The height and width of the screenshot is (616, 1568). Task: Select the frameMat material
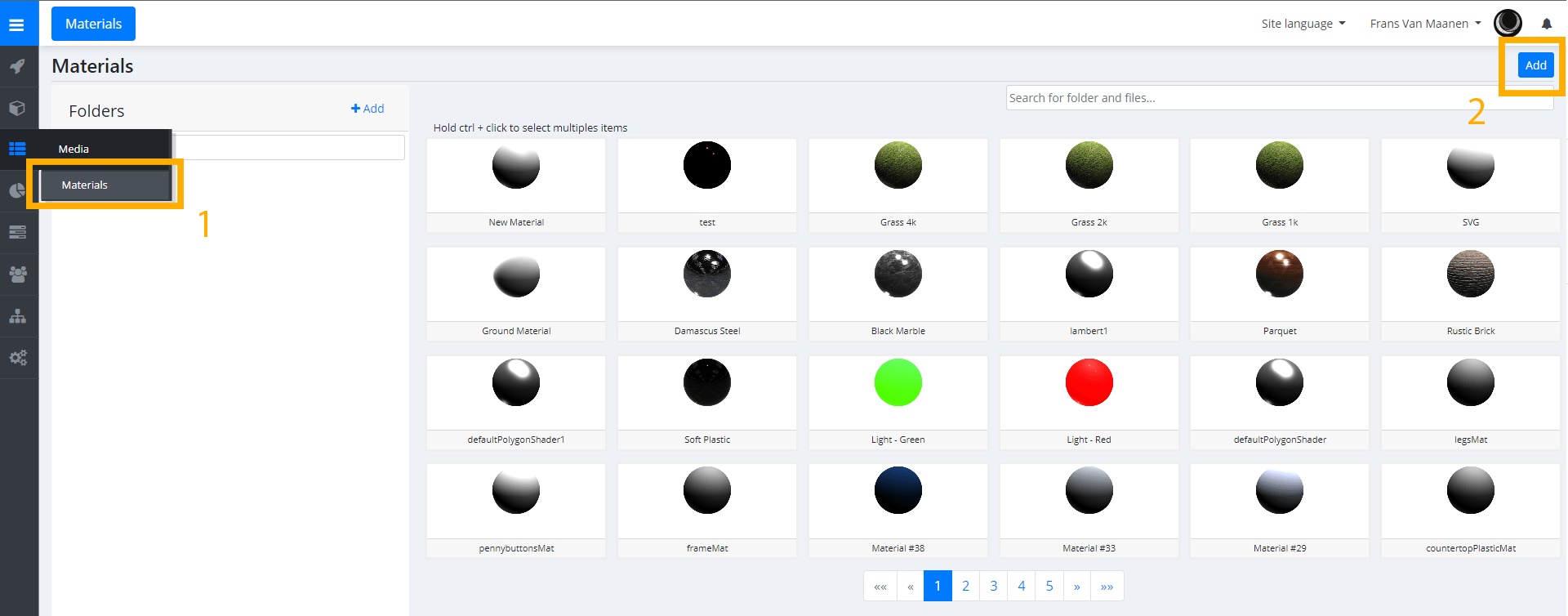point(707,511)
